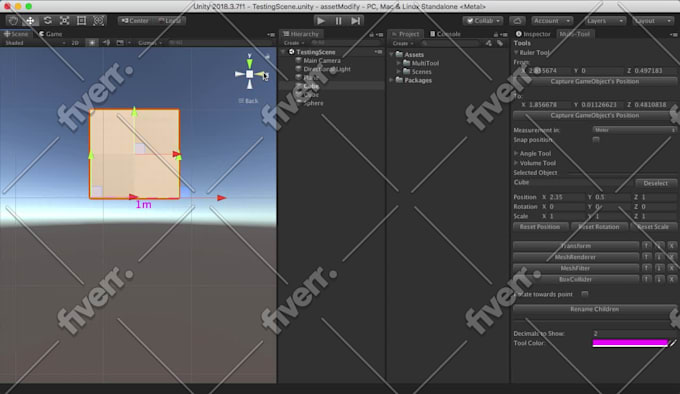680x394 pixels.
Task: Click the Deselect button
Action: [x=656, y=183]
